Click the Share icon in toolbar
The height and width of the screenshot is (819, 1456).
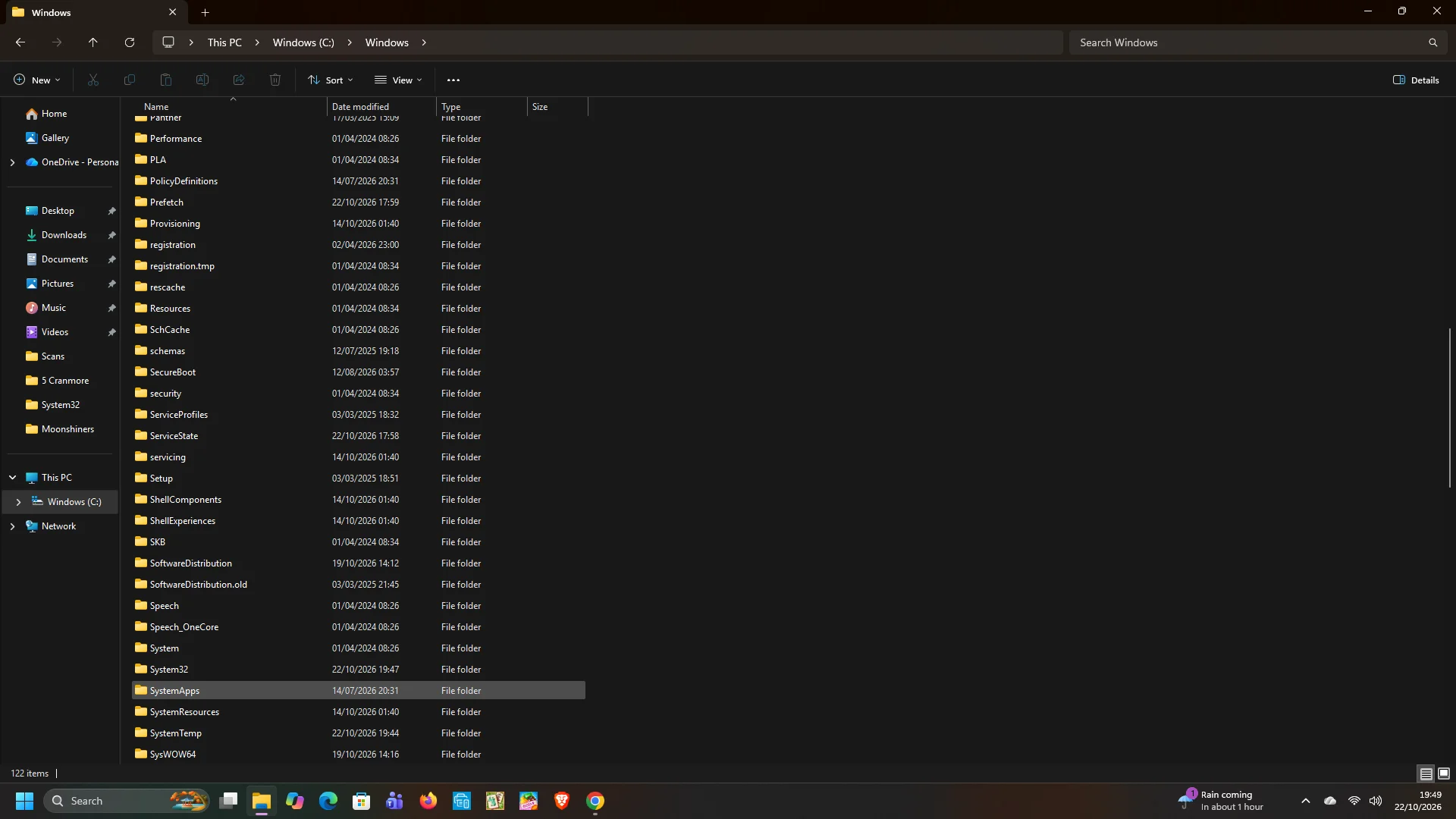click(x=239, y=80)
